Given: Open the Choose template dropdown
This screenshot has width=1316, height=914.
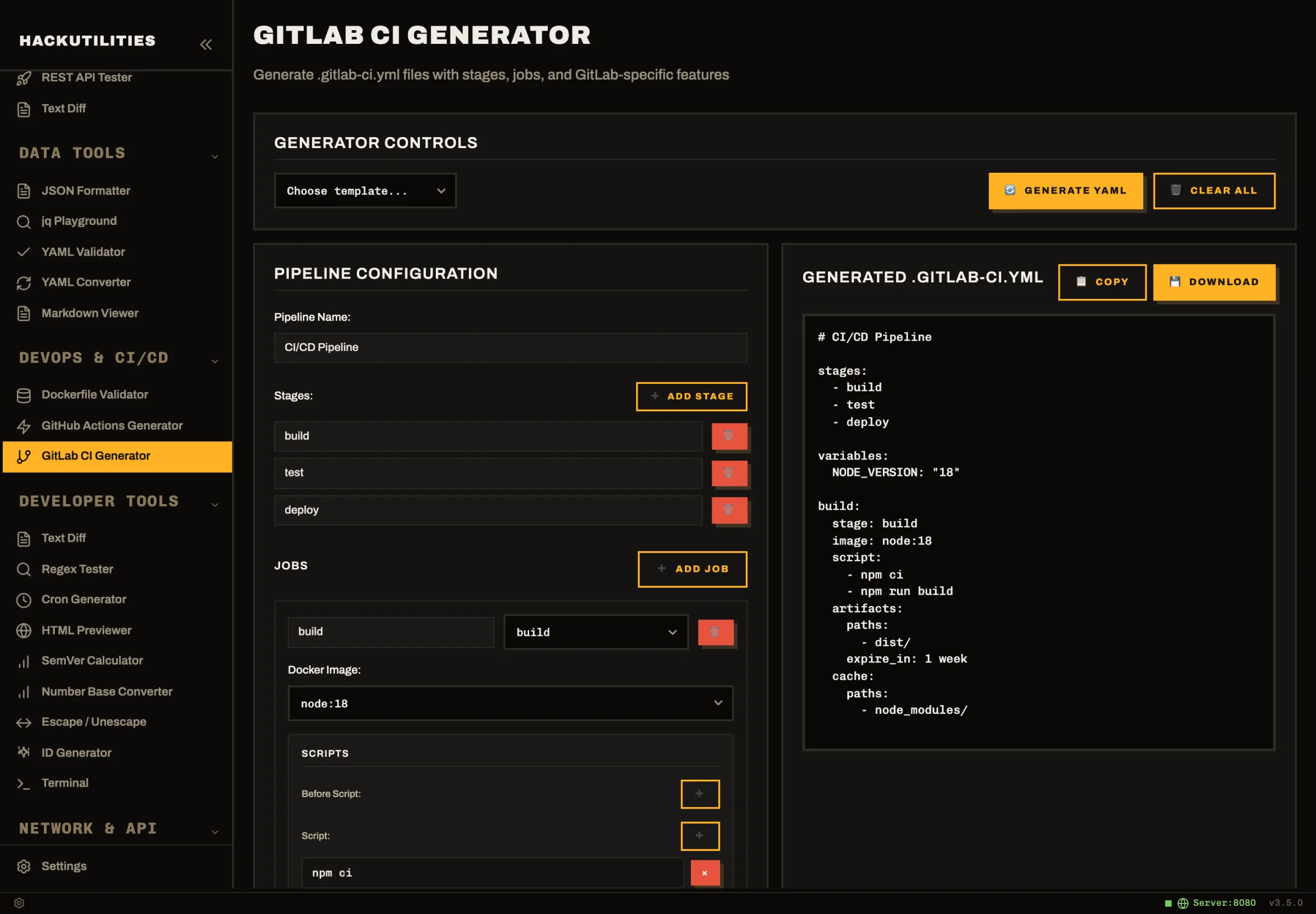Looking at the screenshot, I should 365,191.
